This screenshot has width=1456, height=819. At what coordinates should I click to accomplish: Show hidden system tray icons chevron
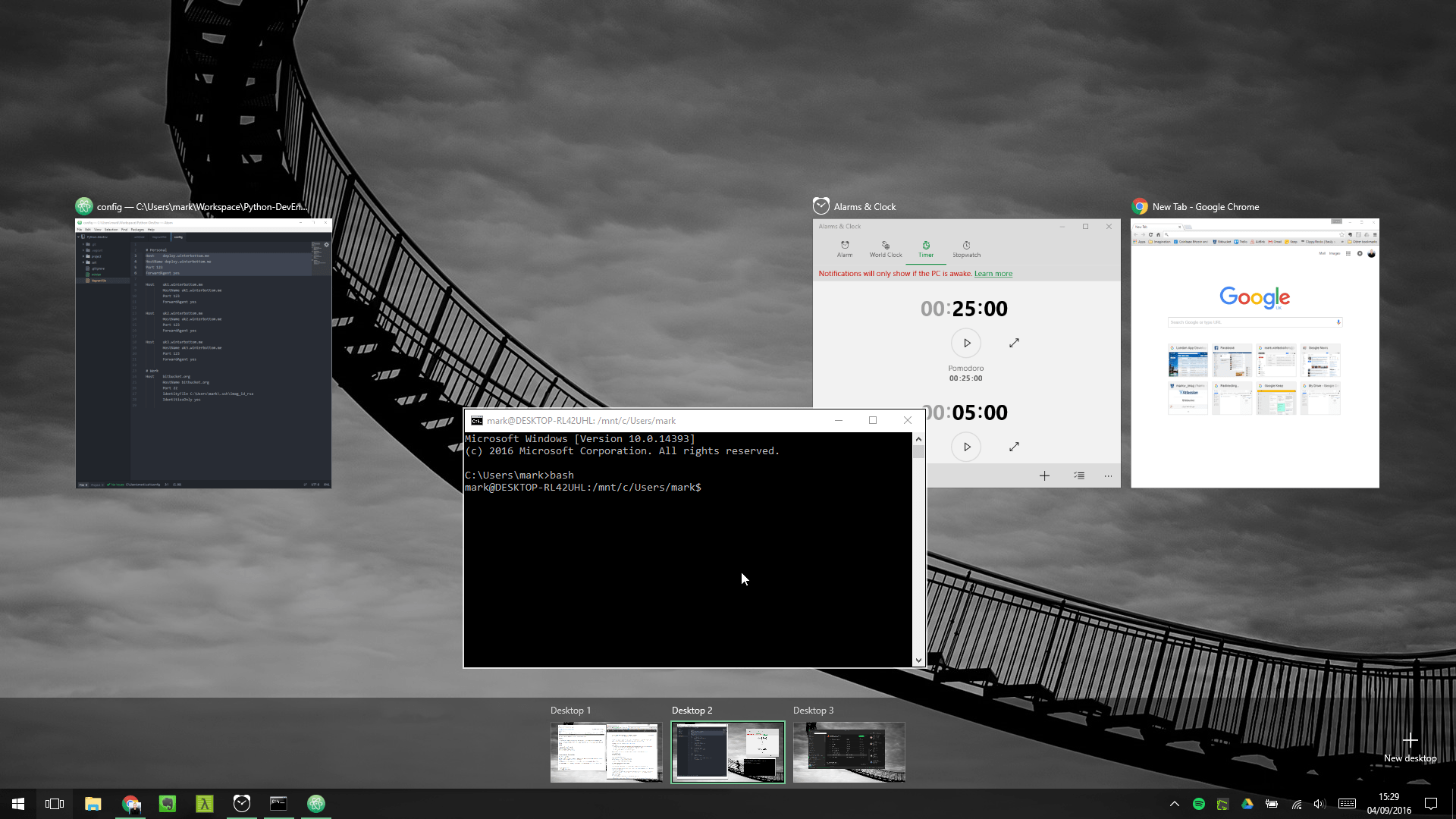1175,804
